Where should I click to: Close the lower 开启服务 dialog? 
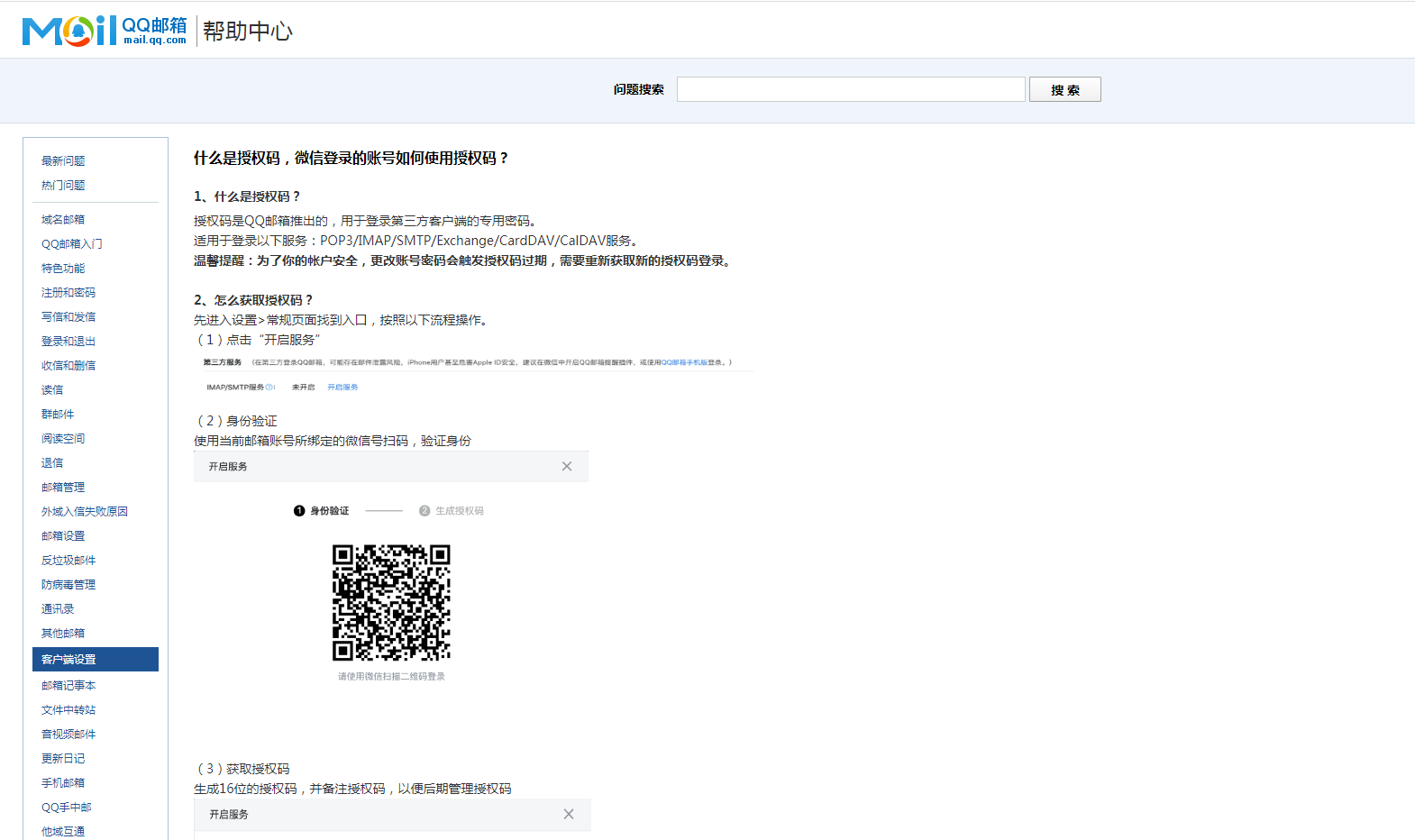(x=569, y=814)
